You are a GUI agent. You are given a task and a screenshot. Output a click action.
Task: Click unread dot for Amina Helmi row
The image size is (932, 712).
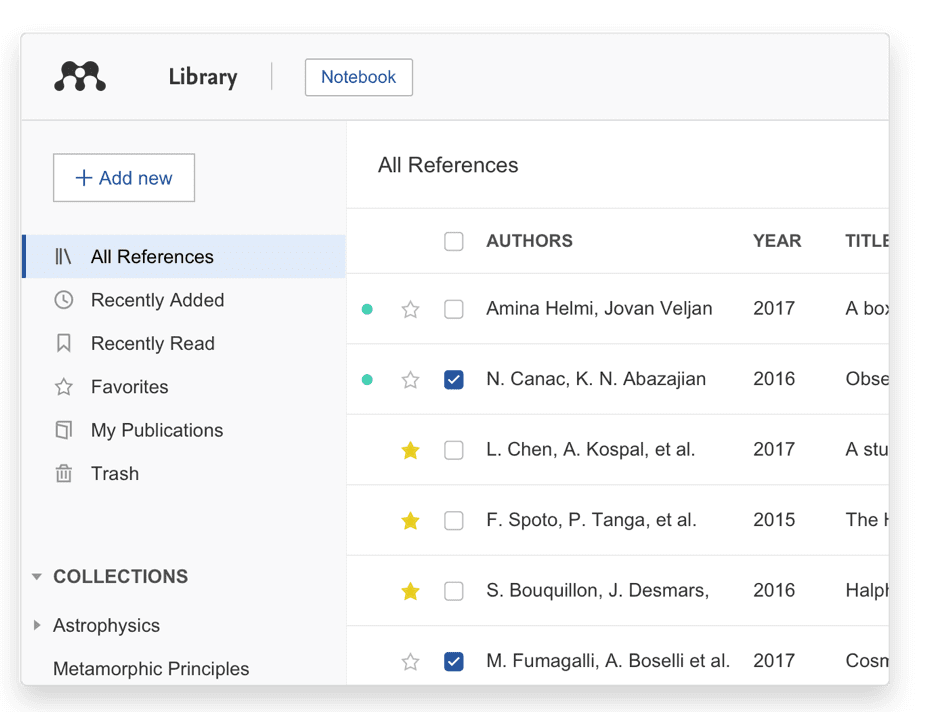367,309
